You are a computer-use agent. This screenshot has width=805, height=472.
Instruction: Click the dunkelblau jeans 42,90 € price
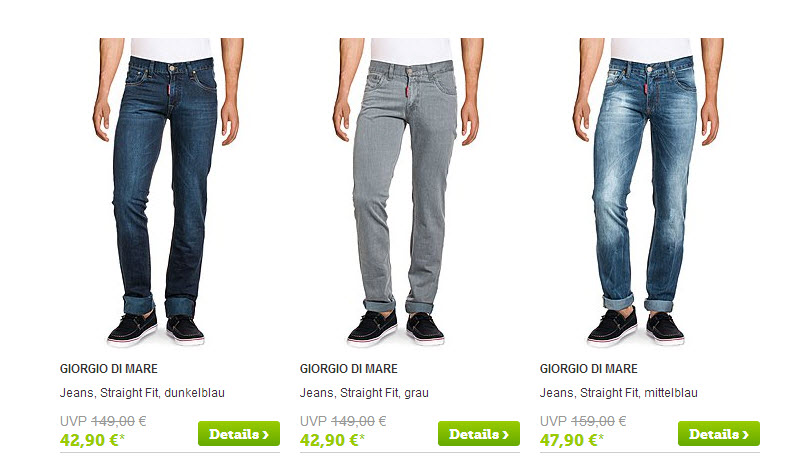click(92, 440)
